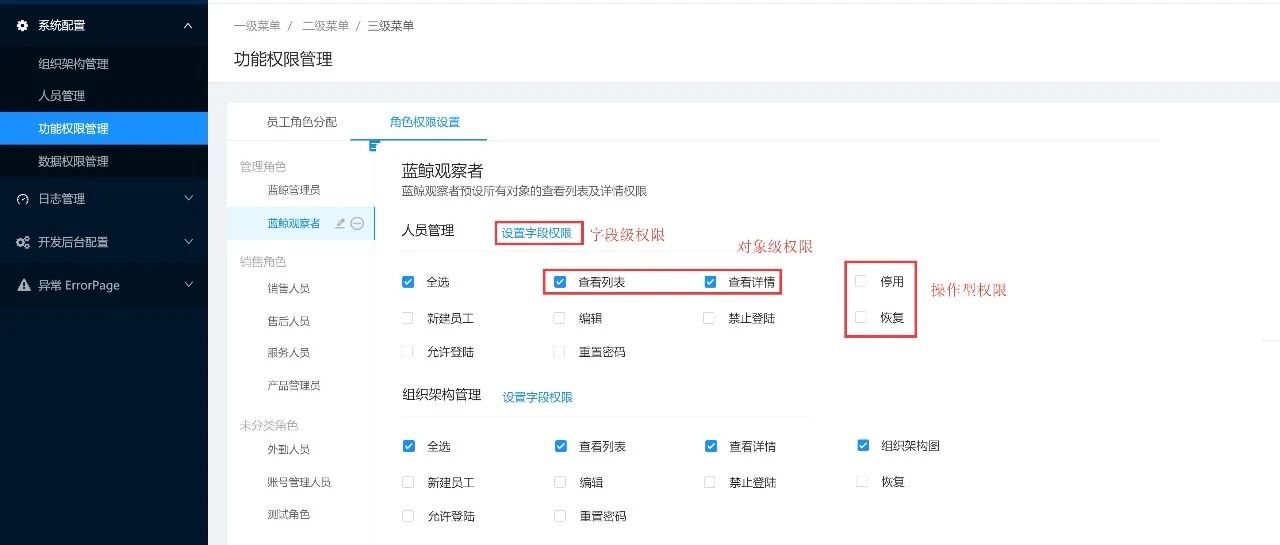Uncheck 全选 under 人员管理
The image size is (1280, 545).
coord(408,282)
